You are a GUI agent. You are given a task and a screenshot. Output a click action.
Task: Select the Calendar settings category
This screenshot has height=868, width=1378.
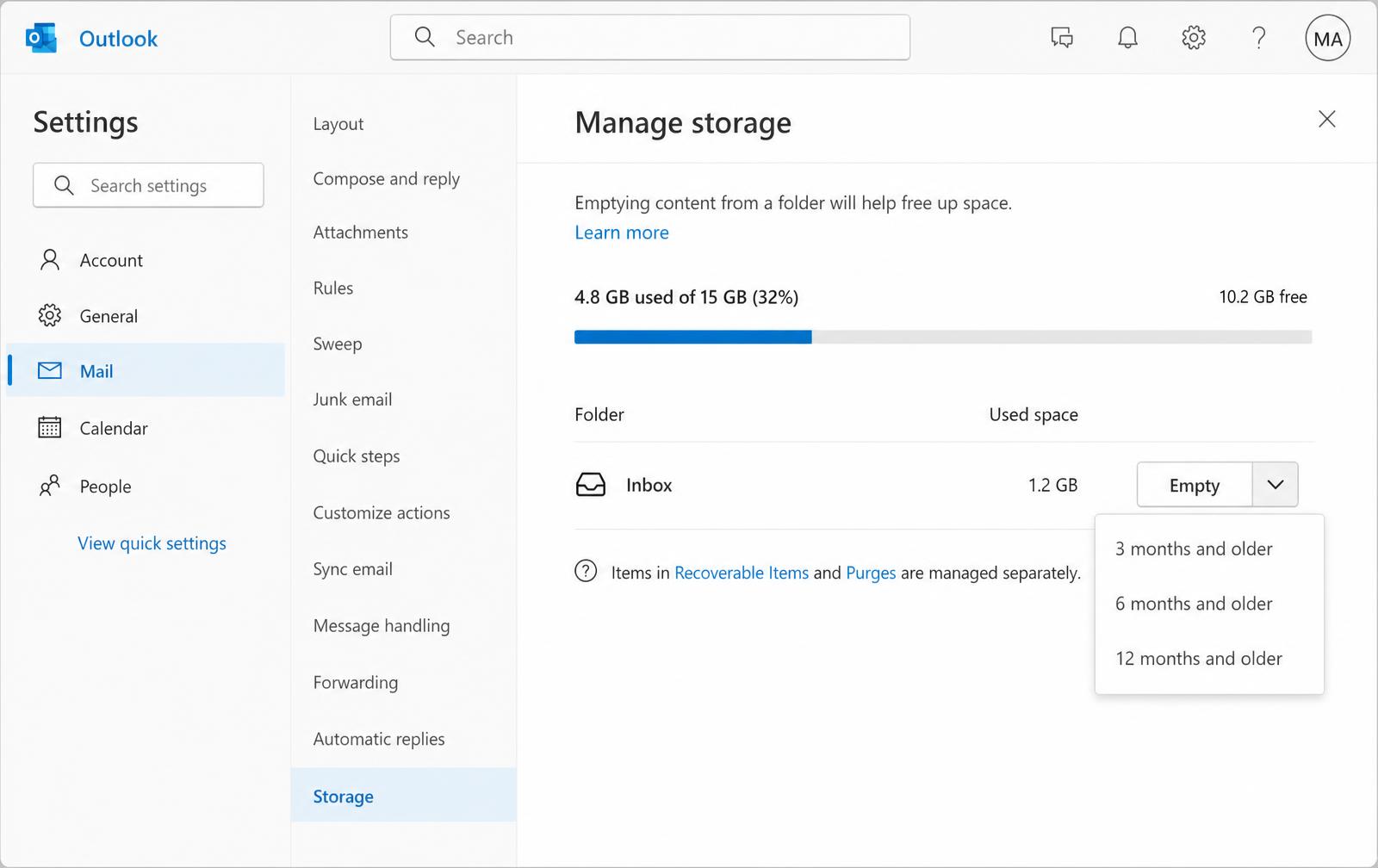[145, 428]
